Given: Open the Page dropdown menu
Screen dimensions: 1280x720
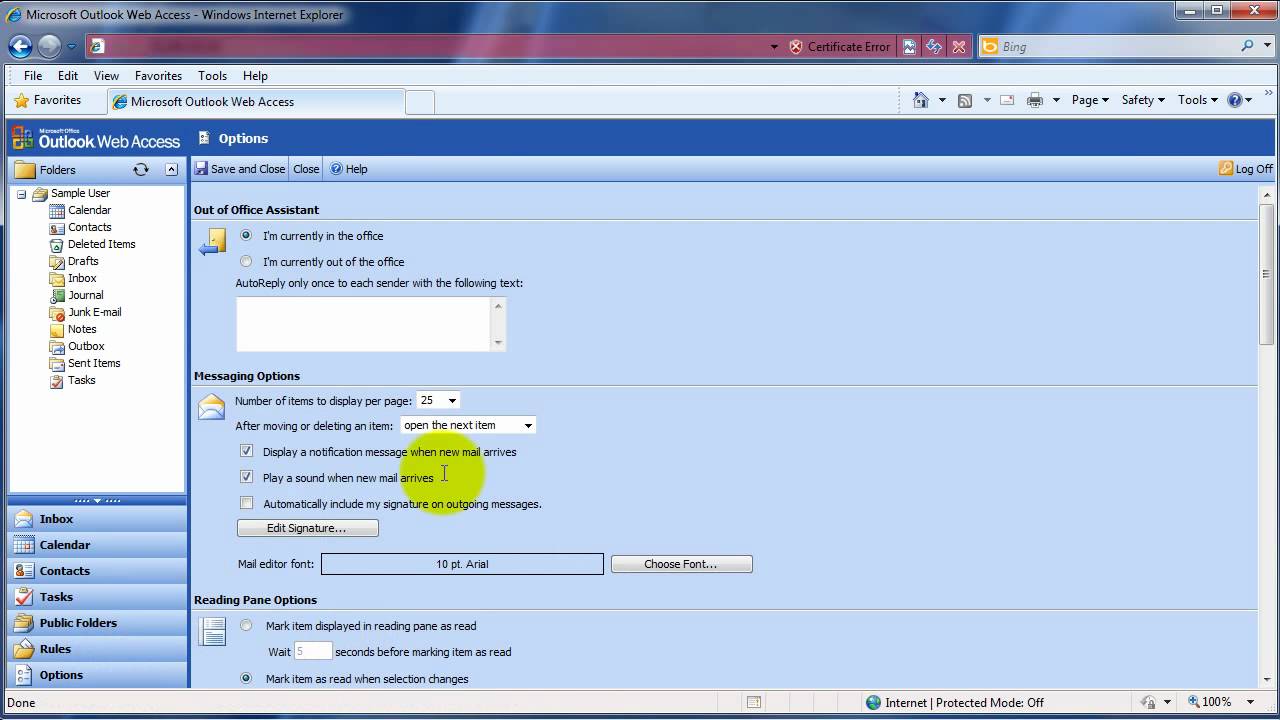Looking at the screenshot, I should pos(1090,100).
